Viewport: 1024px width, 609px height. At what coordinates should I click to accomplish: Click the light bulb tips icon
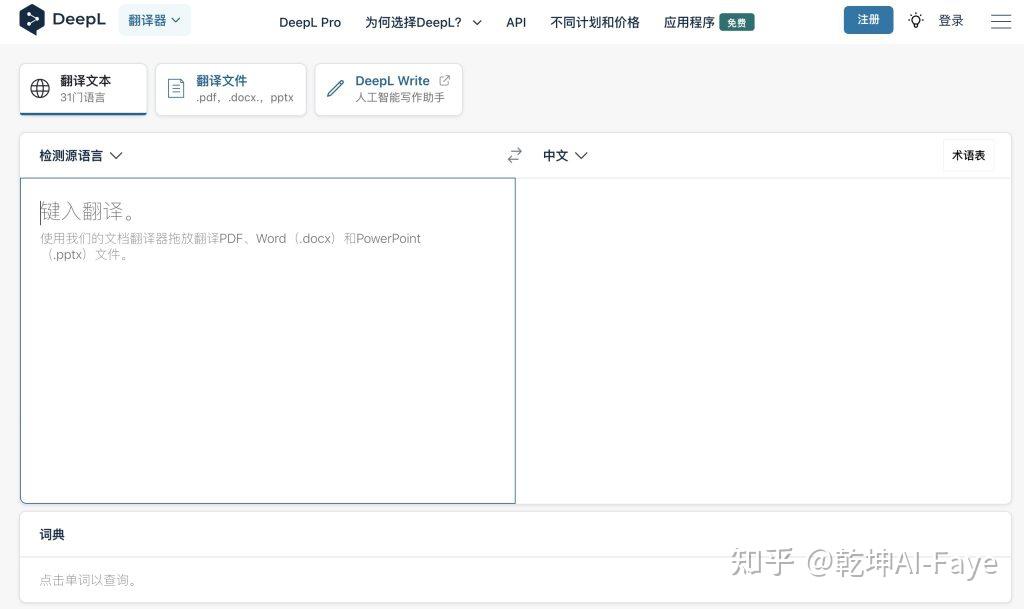(916, 20)
